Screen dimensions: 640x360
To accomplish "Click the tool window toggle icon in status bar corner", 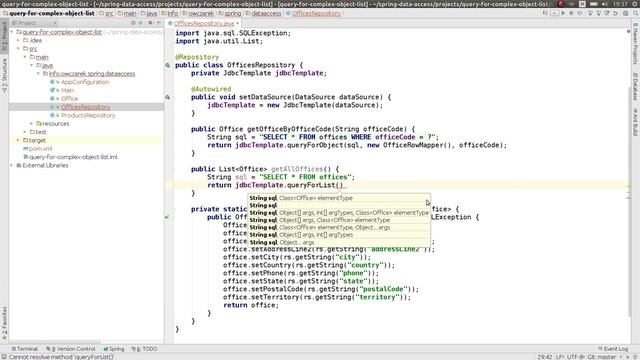I will [x=4, y=357].
